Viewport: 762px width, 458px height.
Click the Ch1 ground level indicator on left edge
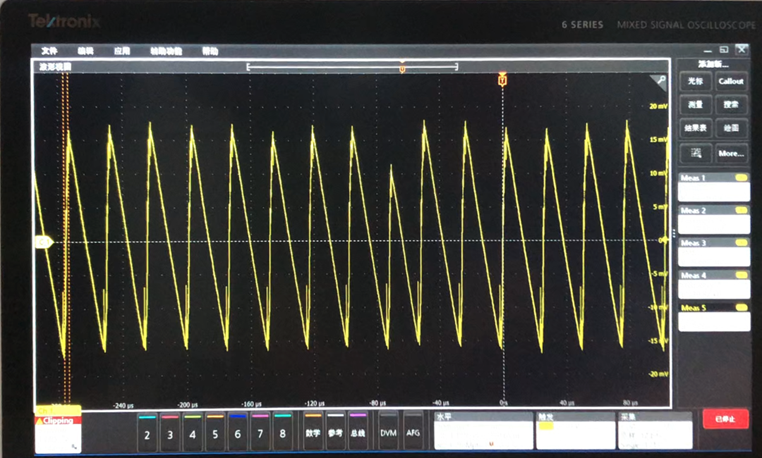point(43,242)
